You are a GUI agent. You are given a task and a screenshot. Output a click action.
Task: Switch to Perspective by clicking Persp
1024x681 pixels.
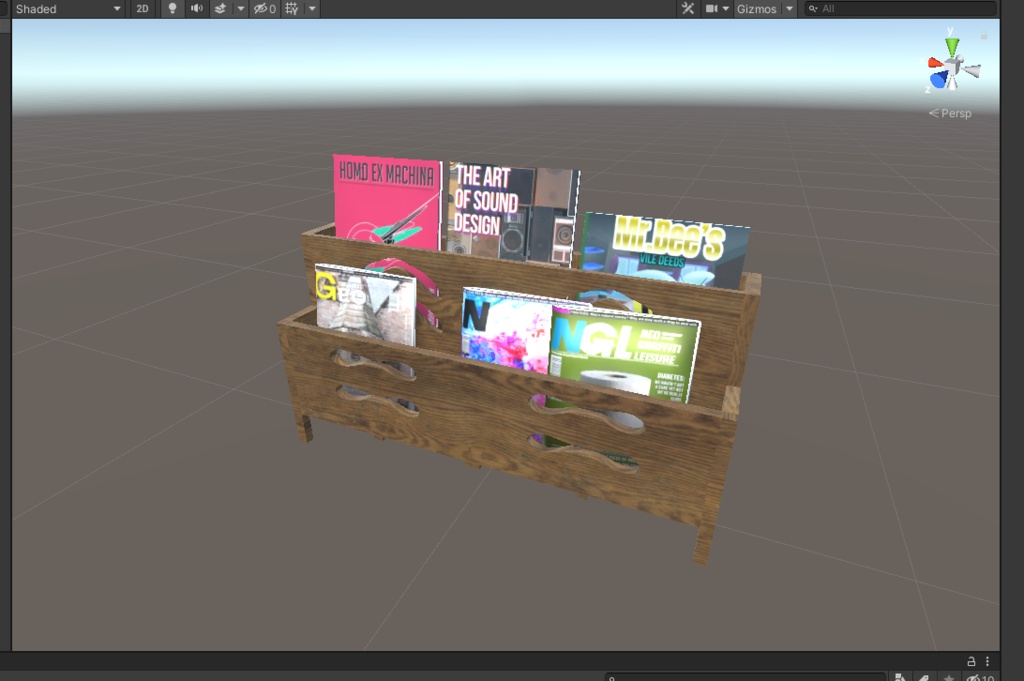tap(956, 113)
